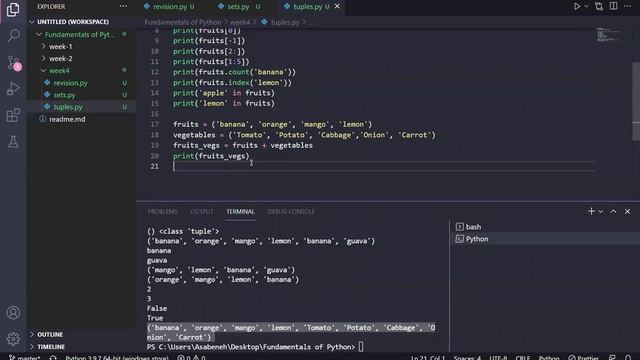Click the master branch in status bar
The image size is (640, 360).
(24, 358)
